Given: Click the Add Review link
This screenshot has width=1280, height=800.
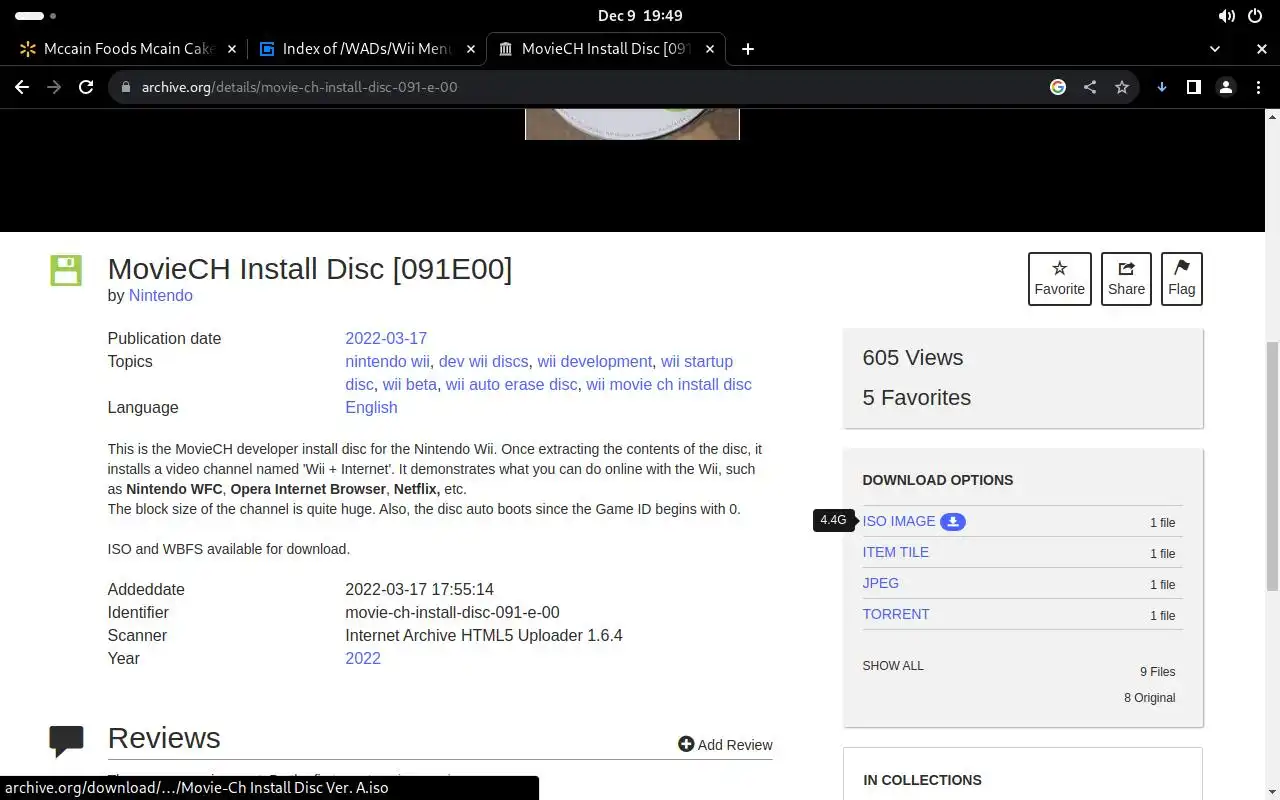Looking at the screenshot, I should click(x=725, y=745).
